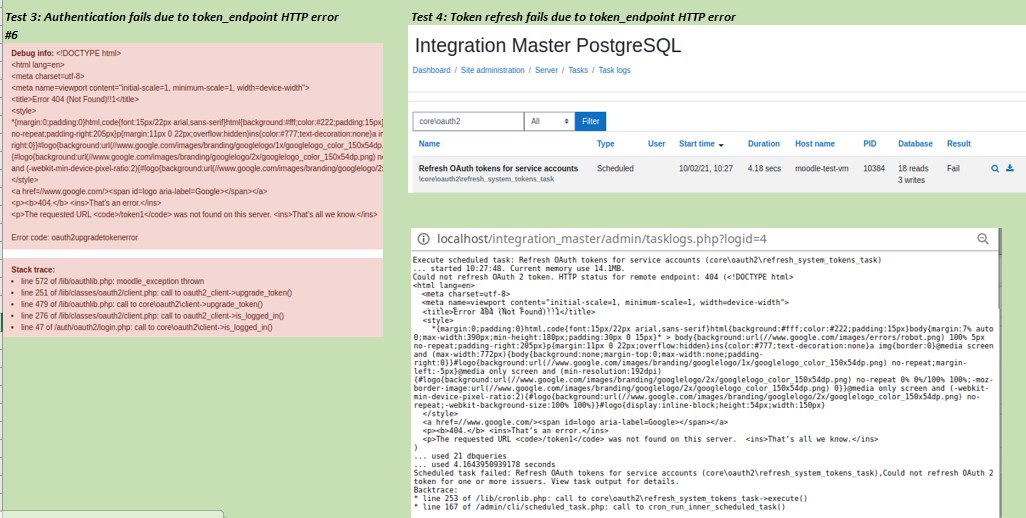Click the zoom magnifier icon in the address bar
The width and height of the screenshot is (1026, 518).
click(982, 239)
